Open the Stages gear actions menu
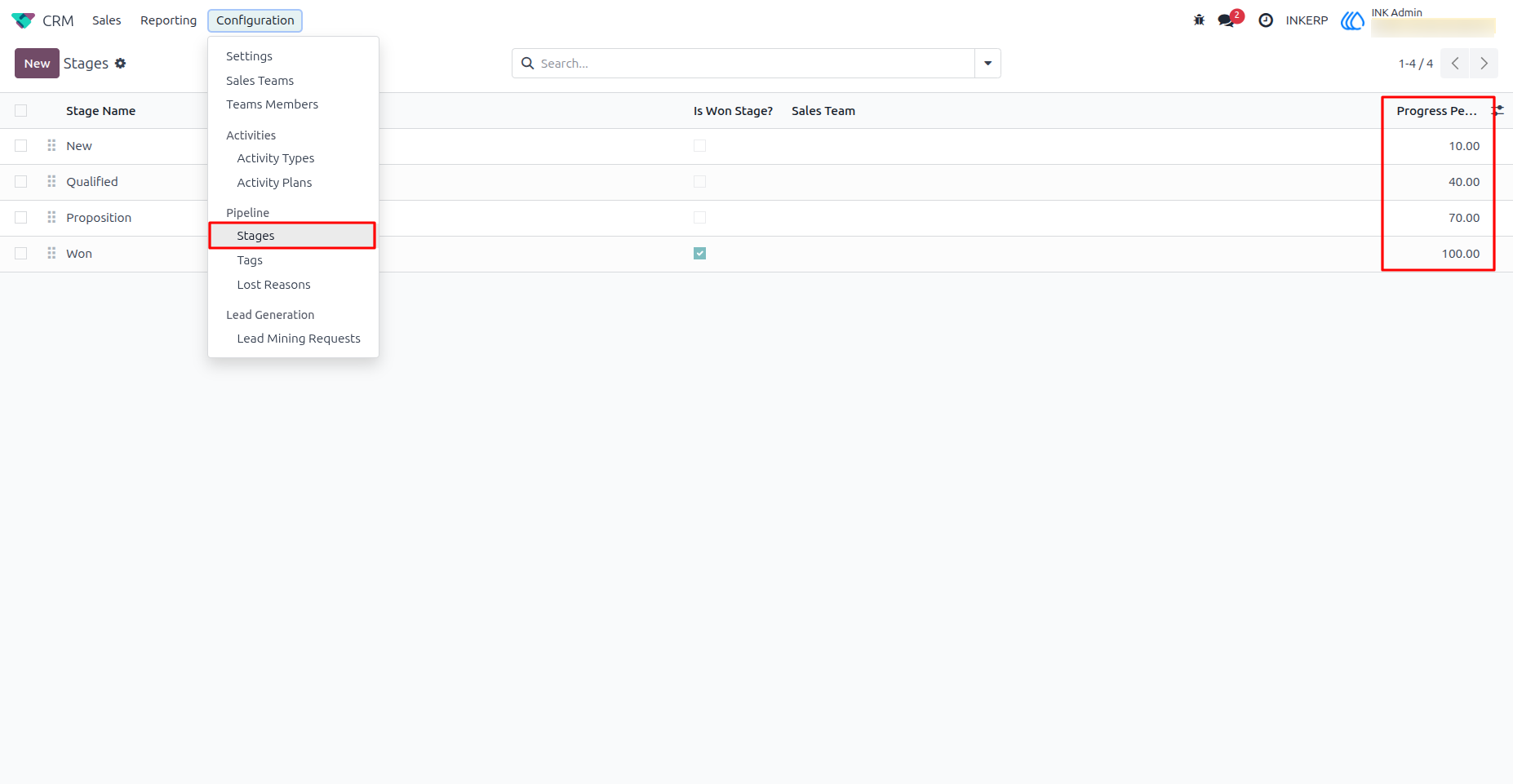The width and height of the screenshot is (1513, 784). pos(121,64)
